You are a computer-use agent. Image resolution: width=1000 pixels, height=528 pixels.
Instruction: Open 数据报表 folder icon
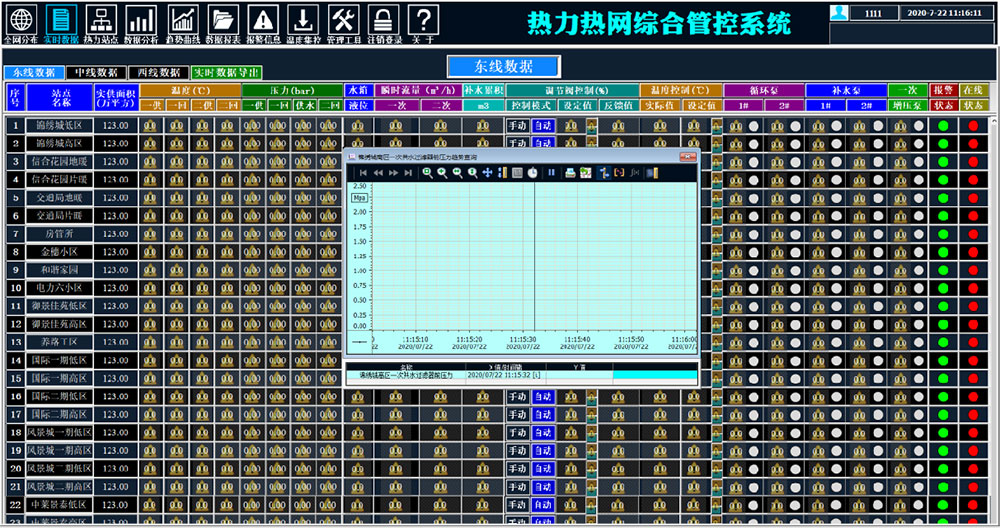click(223, 20)
